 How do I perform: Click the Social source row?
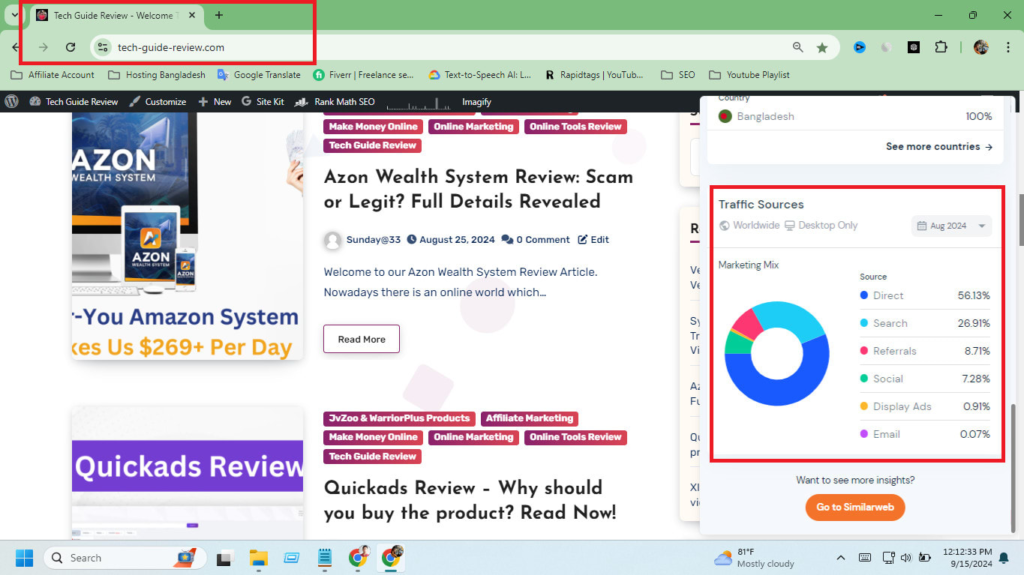click(x=925, y=378)
